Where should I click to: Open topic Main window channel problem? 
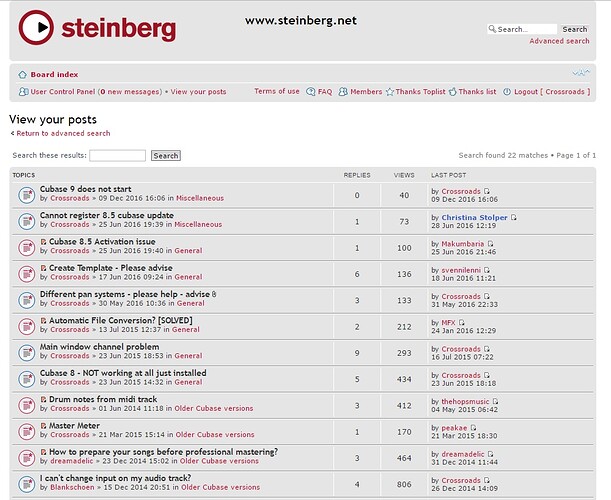point(99,347)
